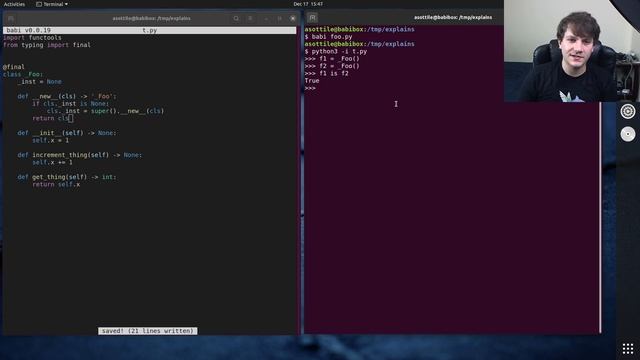The height and width of the screenshot is (360, 640).
Task: Open the disc icon in the dock
Action: (628, 134)
